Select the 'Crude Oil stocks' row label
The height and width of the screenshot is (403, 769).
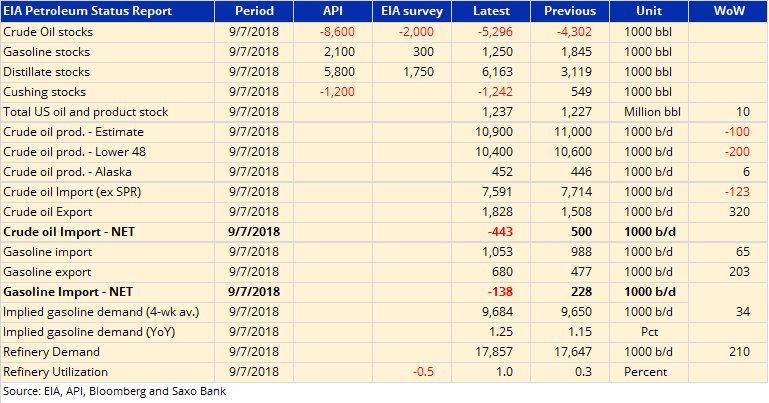[x=48, y=32]
